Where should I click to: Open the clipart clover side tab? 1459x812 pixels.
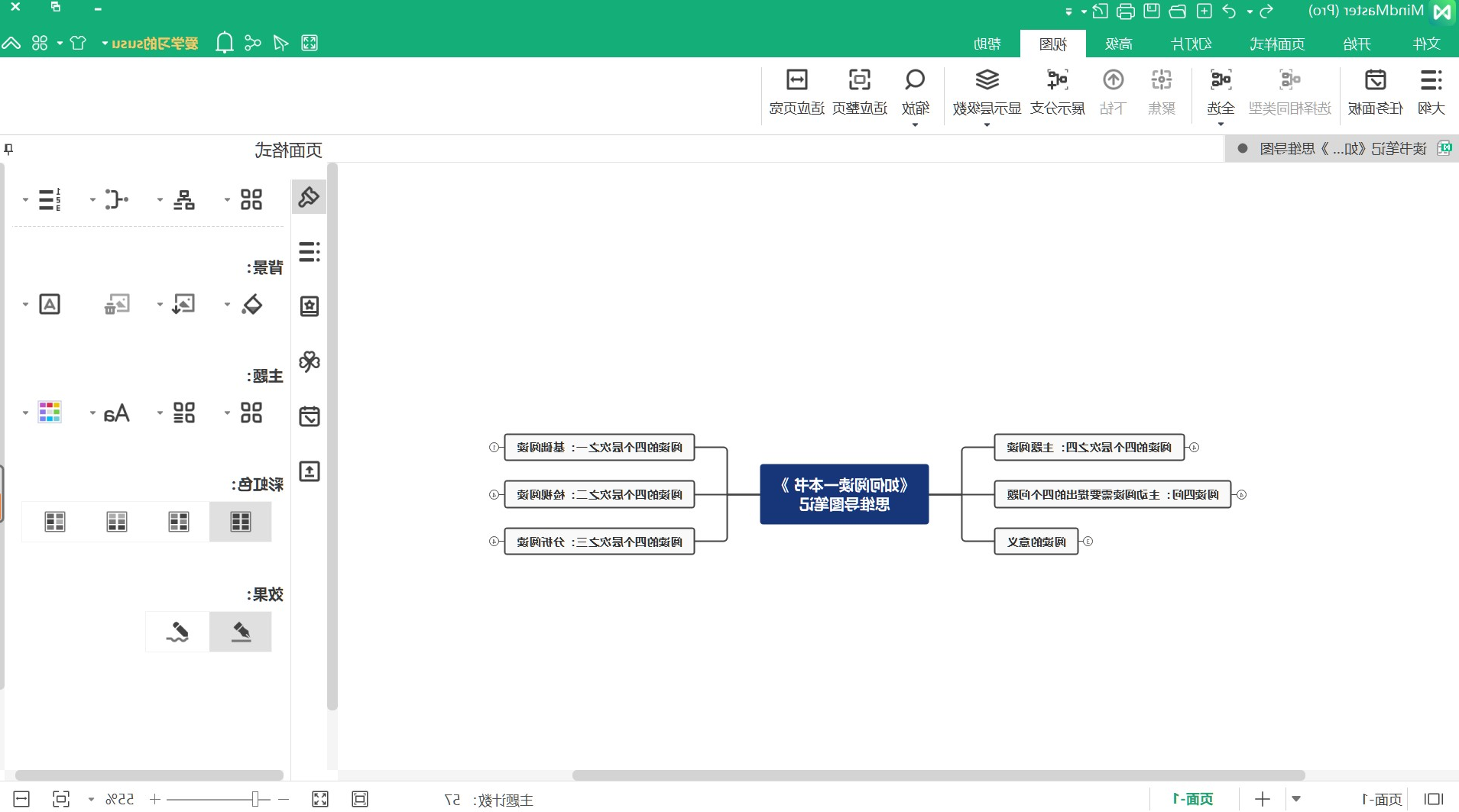[309, 361]
